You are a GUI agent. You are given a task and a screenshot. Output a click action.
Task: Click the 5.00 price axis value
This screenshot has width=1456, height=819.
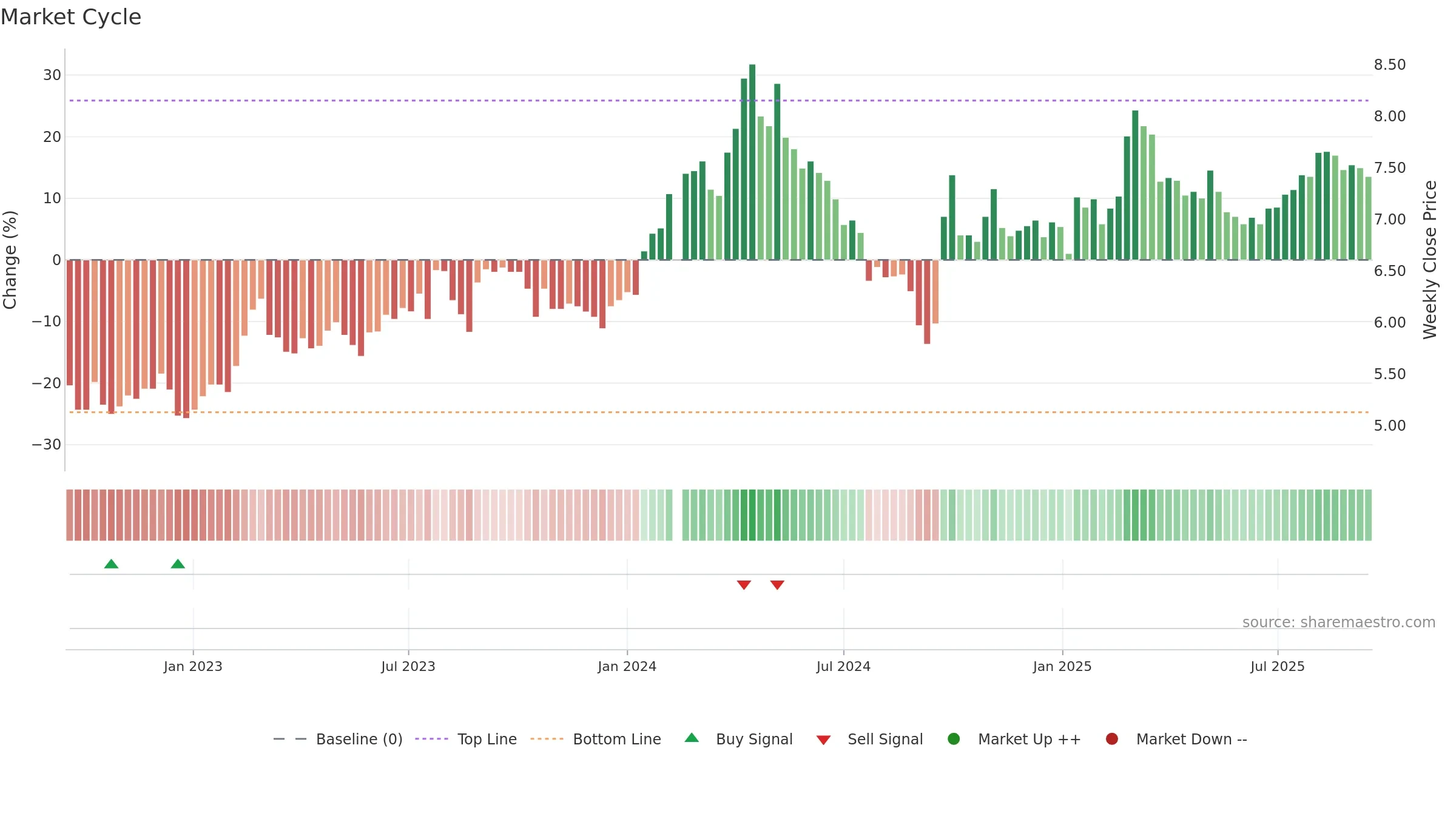pos(1390,425)
